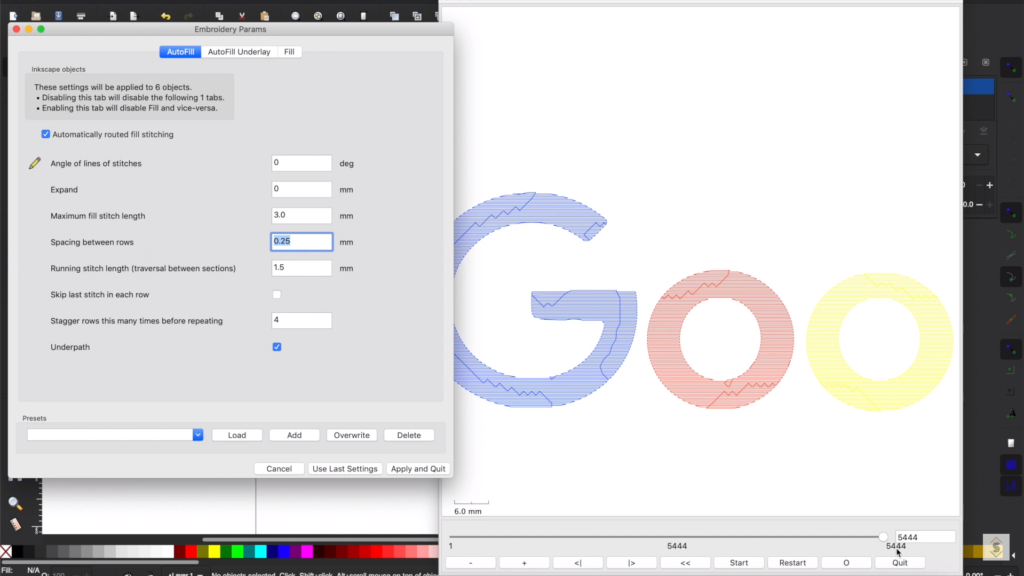
Task: Restart the stitch simulation
Action: [x=792, y=562]
